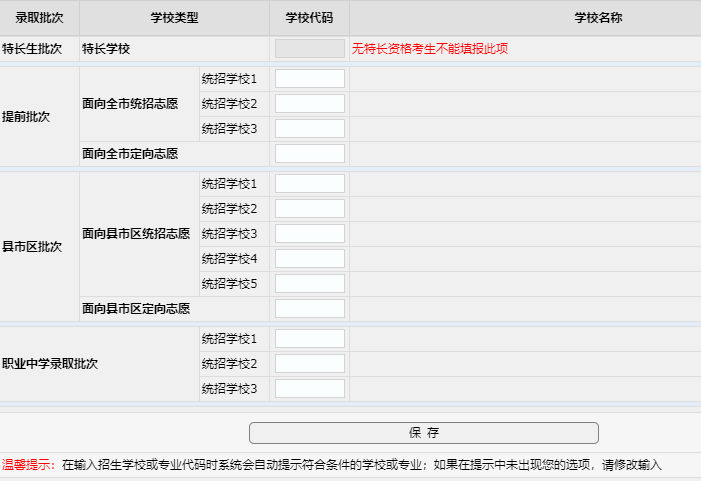
Task: Click the 职业中学录取批次 label
Action: coord(50,364)
